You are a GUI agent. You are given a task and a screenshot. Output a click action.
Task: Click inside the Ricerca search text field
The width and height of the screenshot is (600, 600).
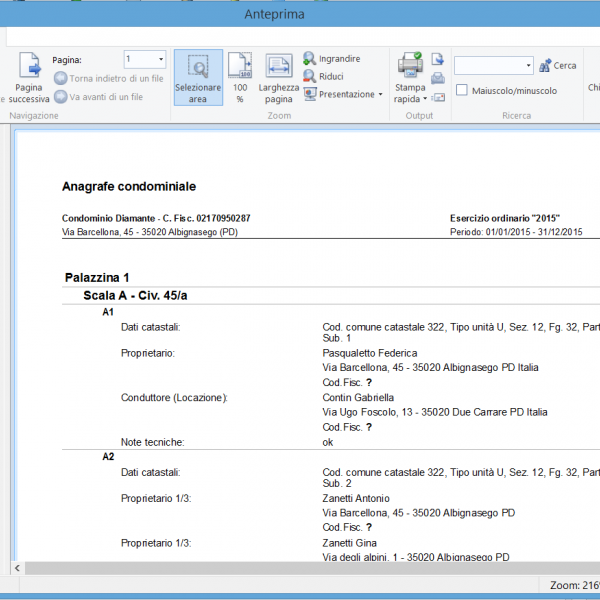488,66
